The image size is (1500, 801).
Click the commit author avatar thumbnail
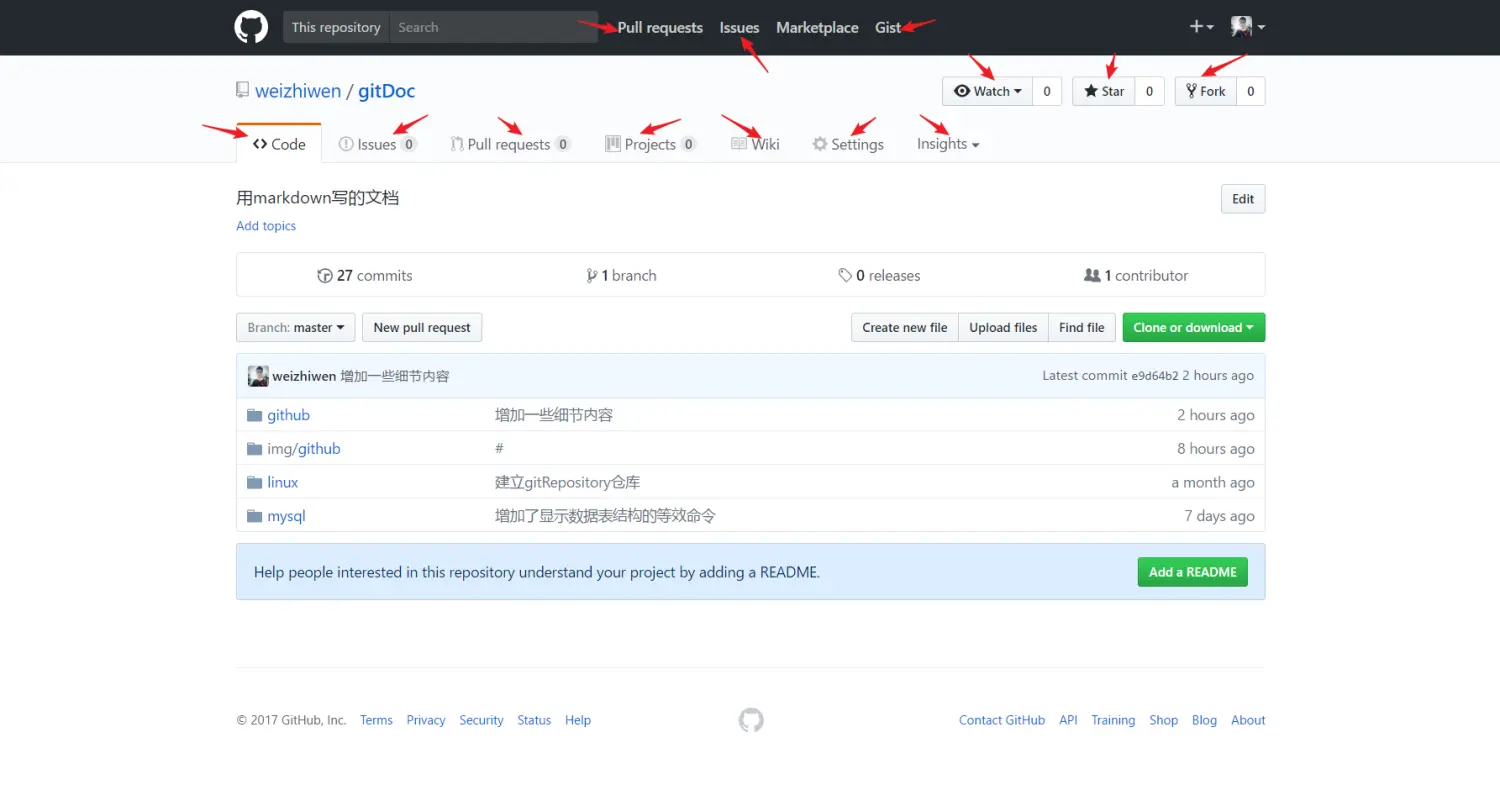tap(258, 376)
